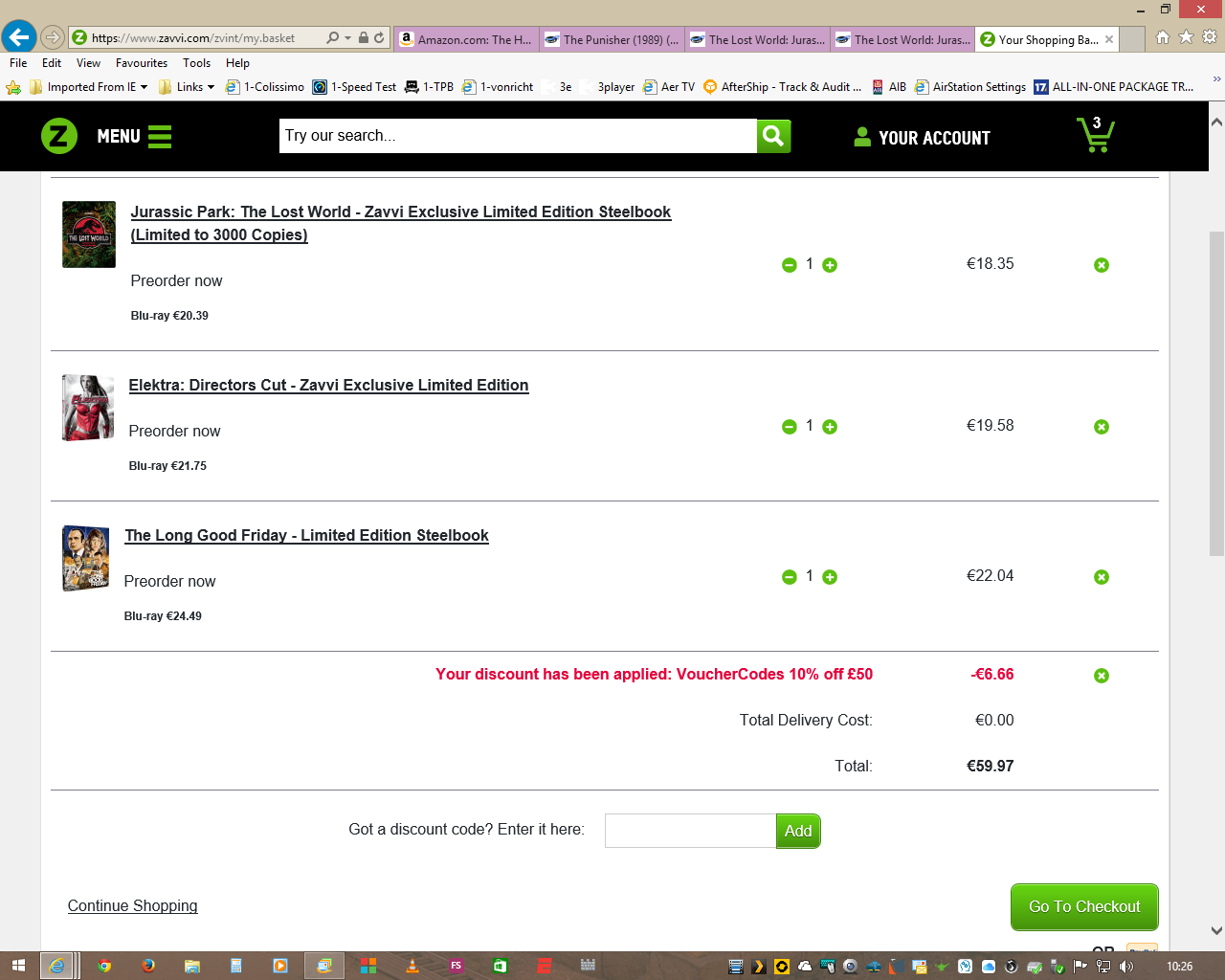The height and width of the screenshot is (980, 1225).
Task: Remove Jurassic Park: The Lost World from basket
Action: [x=1102, y=265]
